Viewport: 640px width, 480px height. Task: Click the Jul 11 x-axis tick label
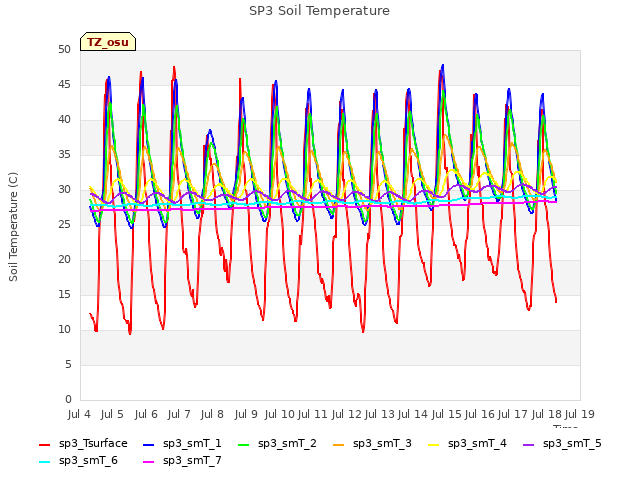313,414
